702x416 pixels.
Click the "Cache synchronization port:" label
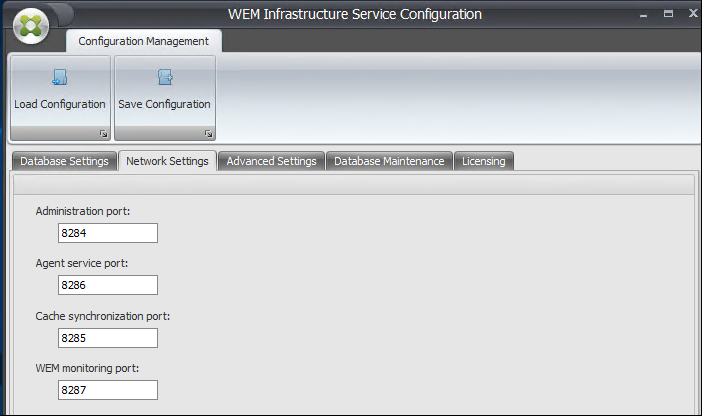103,316
